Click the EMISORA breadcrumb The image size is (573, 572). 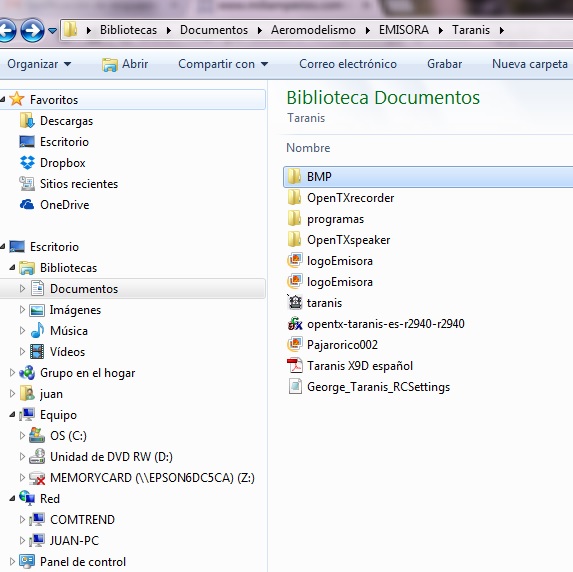(404, 30)
